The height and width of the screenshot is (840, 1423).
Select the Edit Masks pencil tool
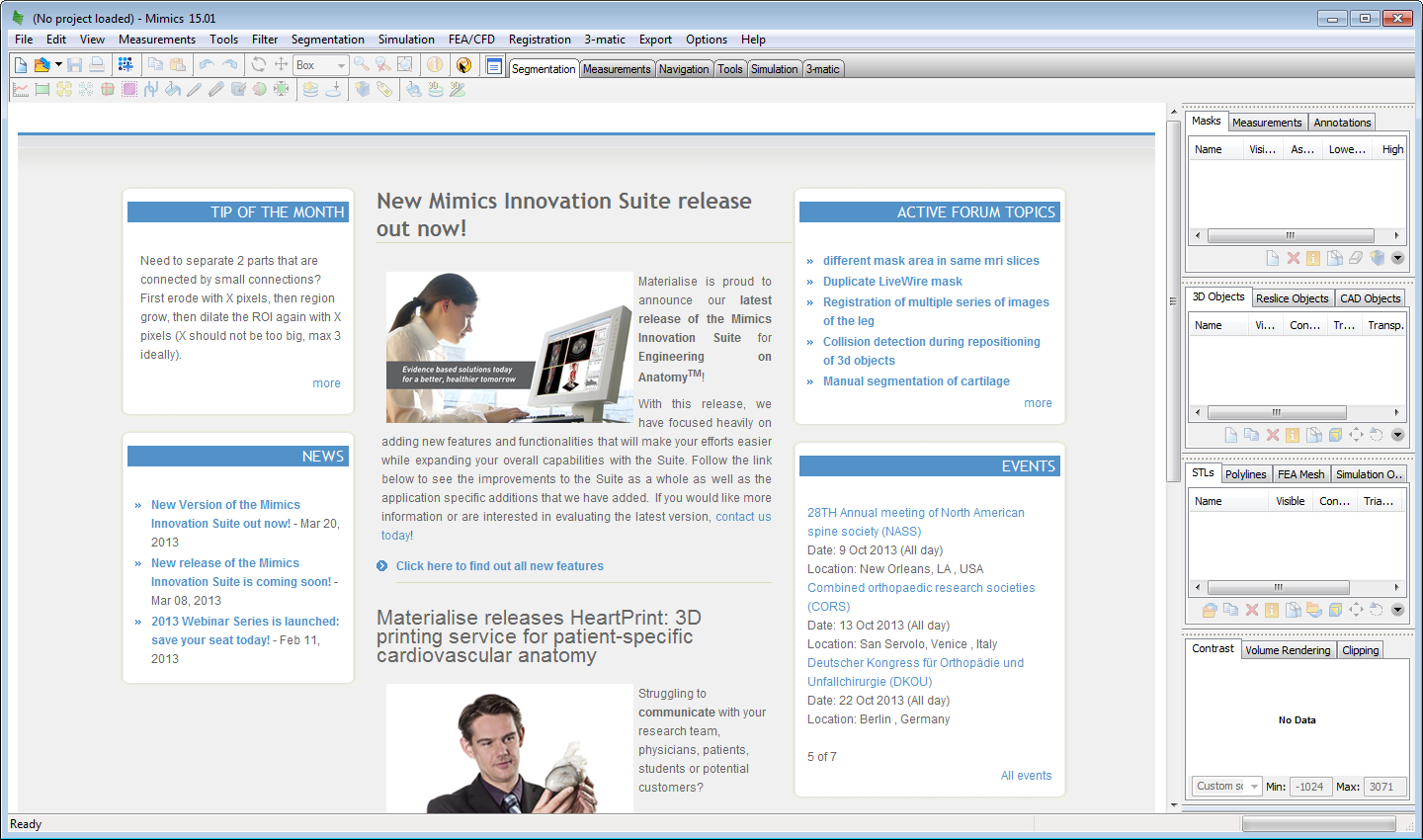pyautogui.click(x=195, y=89)
